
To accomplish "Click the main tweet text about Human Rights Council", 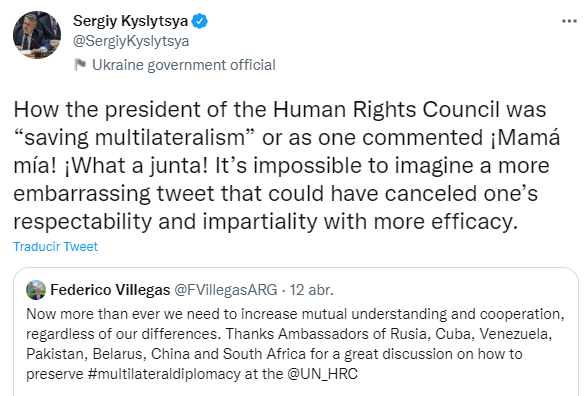I will tap(286, 165).
